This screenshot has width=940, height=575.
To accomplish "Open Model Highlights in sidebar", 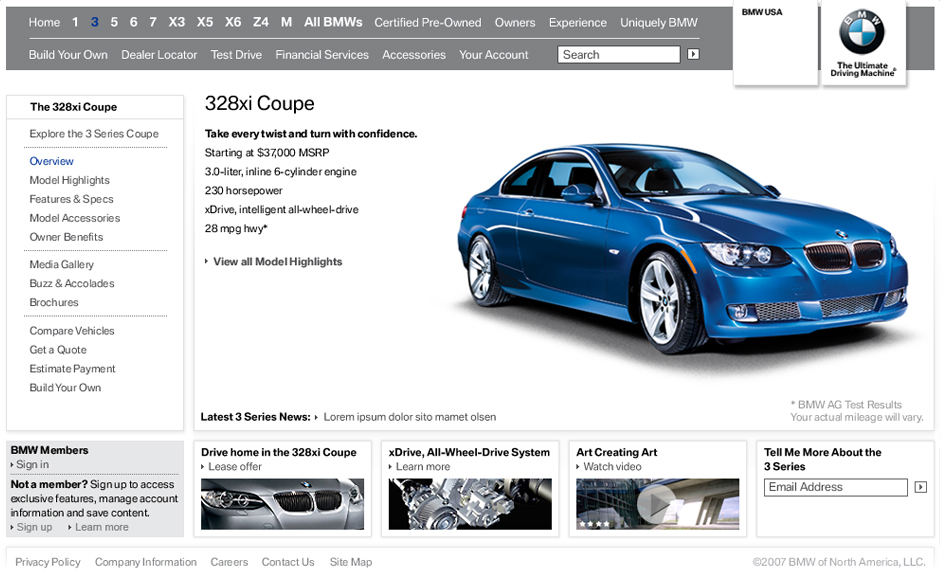I will coord(70,180).
